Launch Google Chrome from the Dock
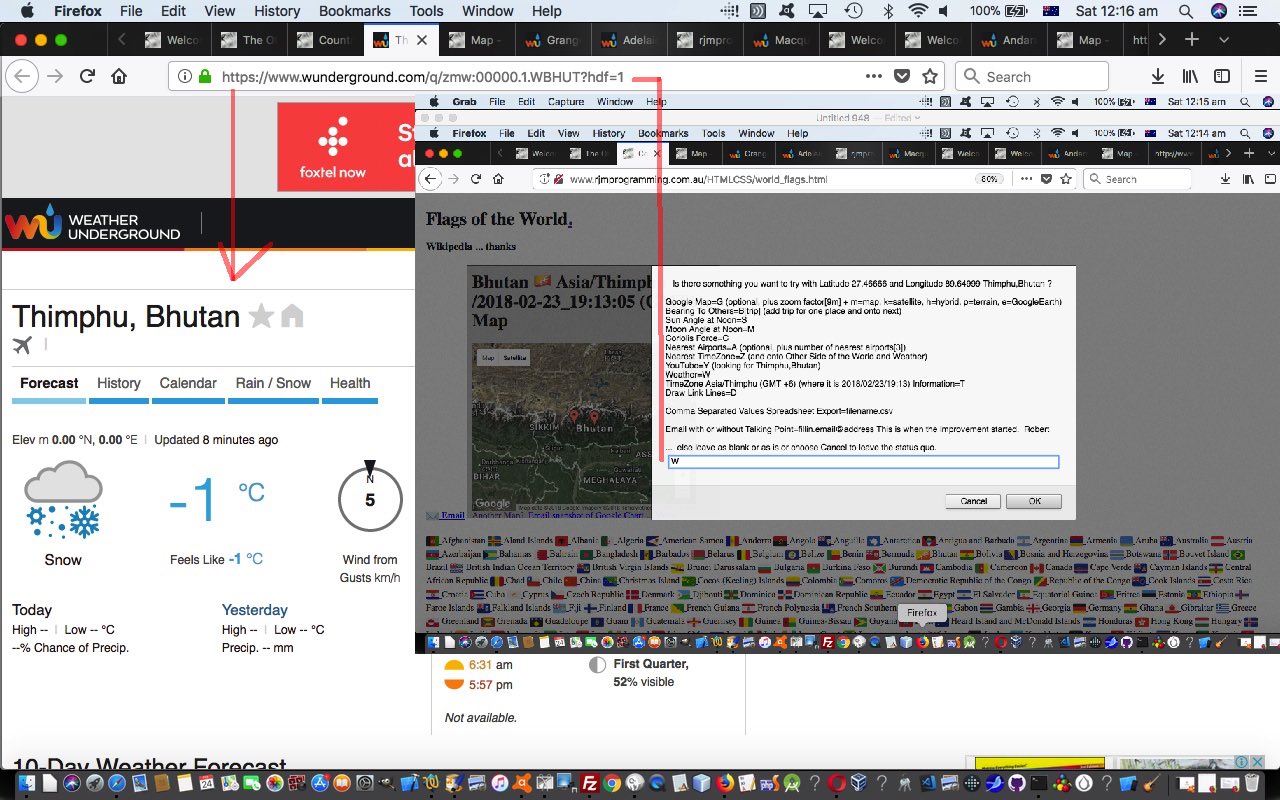The width and height of the screenshot is (1280, 800). pos(611,783)
